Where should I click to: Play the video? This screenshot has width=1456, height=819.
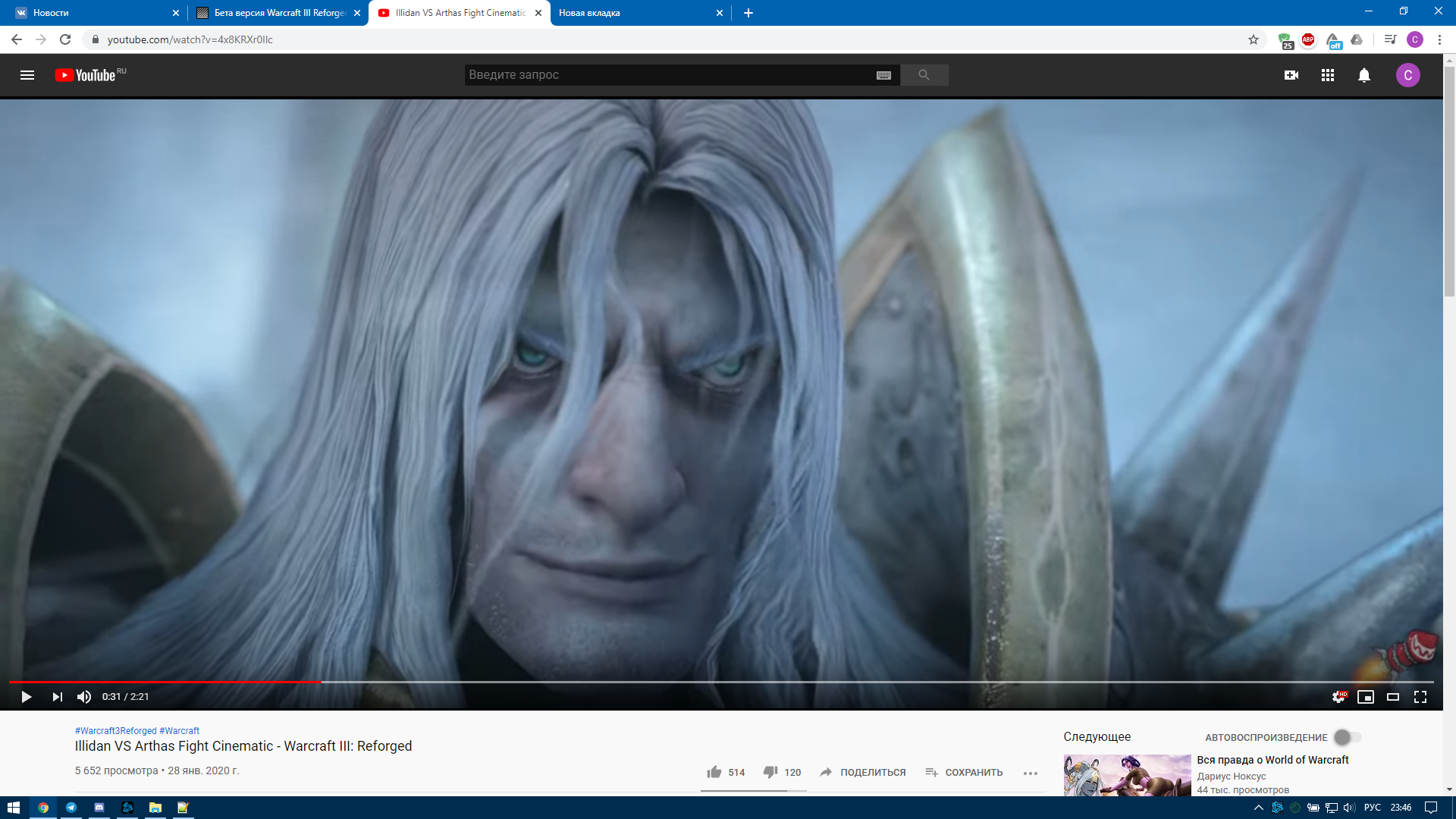pos(26,697)
